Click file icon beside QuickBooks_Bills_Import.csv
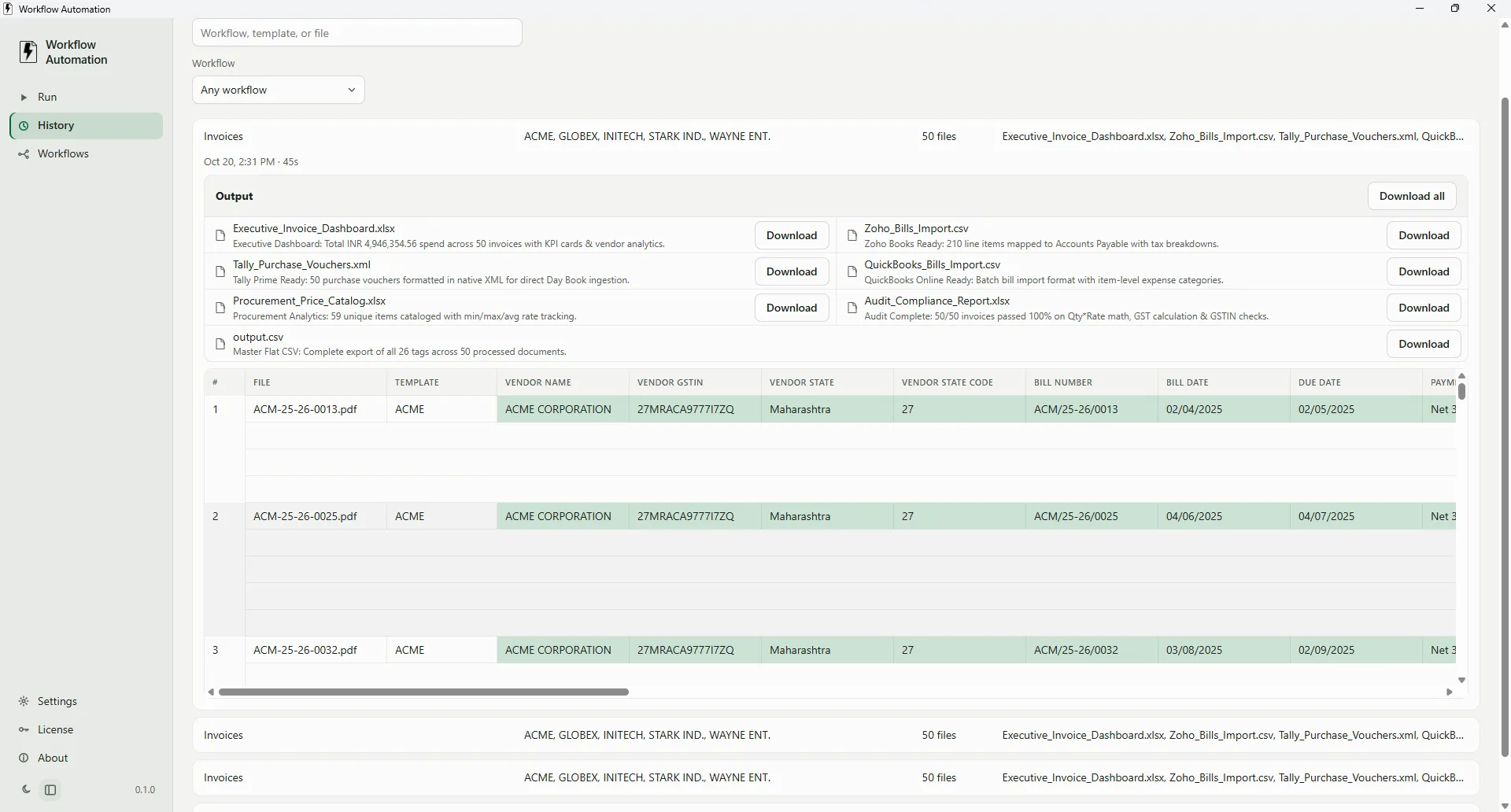 click(x=852, y=271)
